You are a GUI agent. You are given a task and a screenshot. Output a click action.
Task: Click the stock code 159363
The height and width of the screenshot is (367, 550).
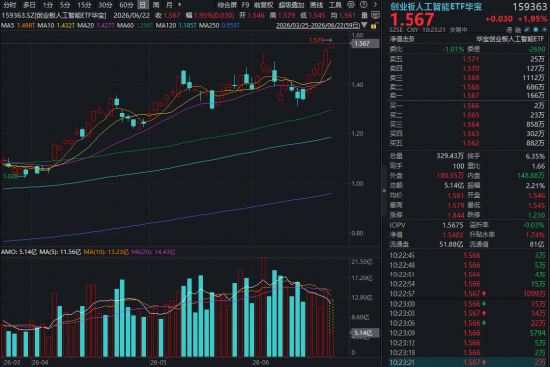(530, 7)
